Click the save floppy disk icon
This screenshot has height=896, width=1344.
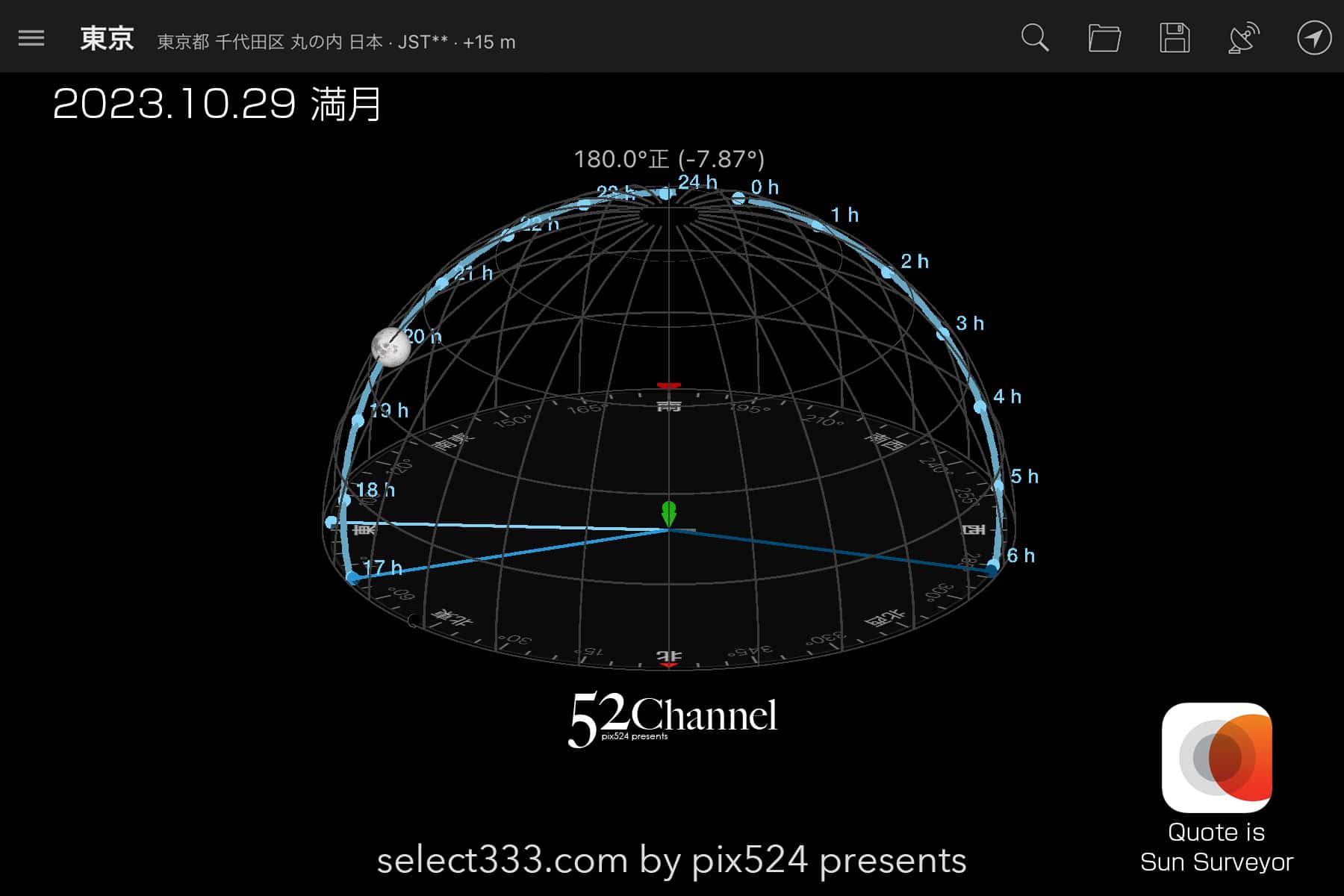1175,37
